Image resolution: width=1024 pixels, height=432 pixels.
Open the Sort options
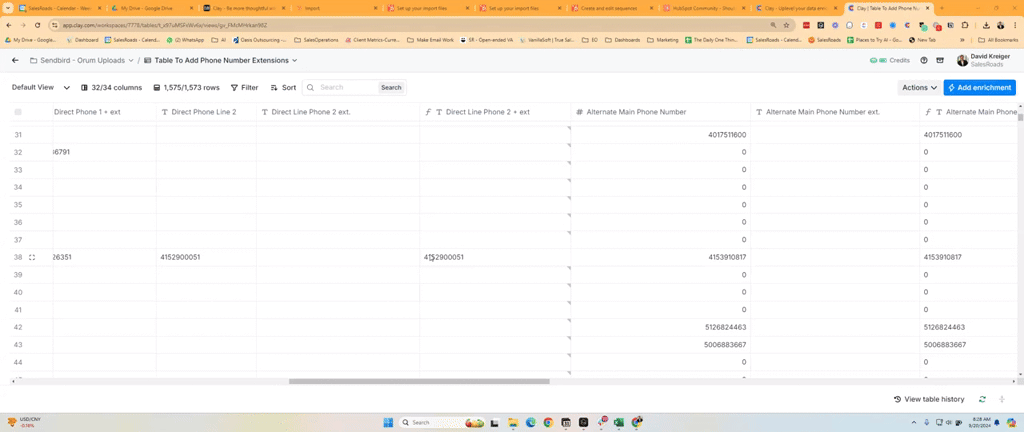pos(282,88)
